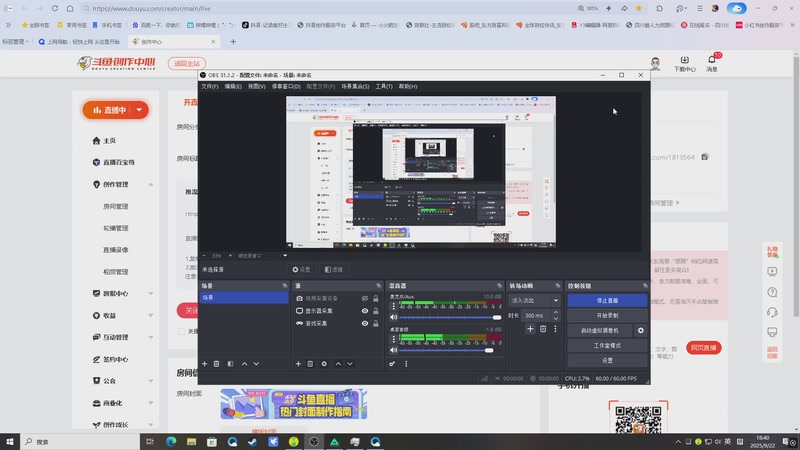Open the 场景集合(S) menu in OBS
This screenshot has width=800, height=450.
point(355,87)
